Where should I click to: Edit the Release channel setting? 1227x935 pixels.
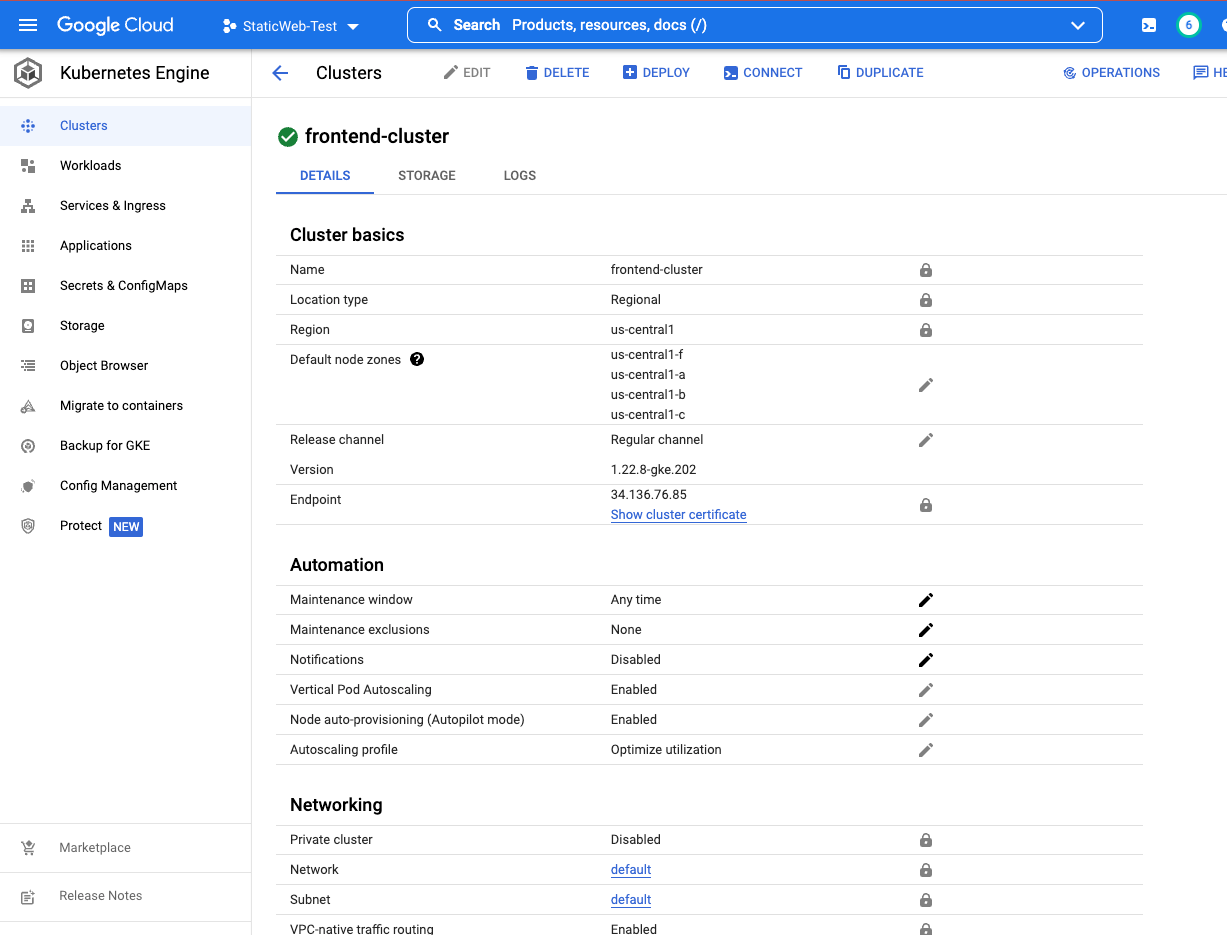coord(925,440)
